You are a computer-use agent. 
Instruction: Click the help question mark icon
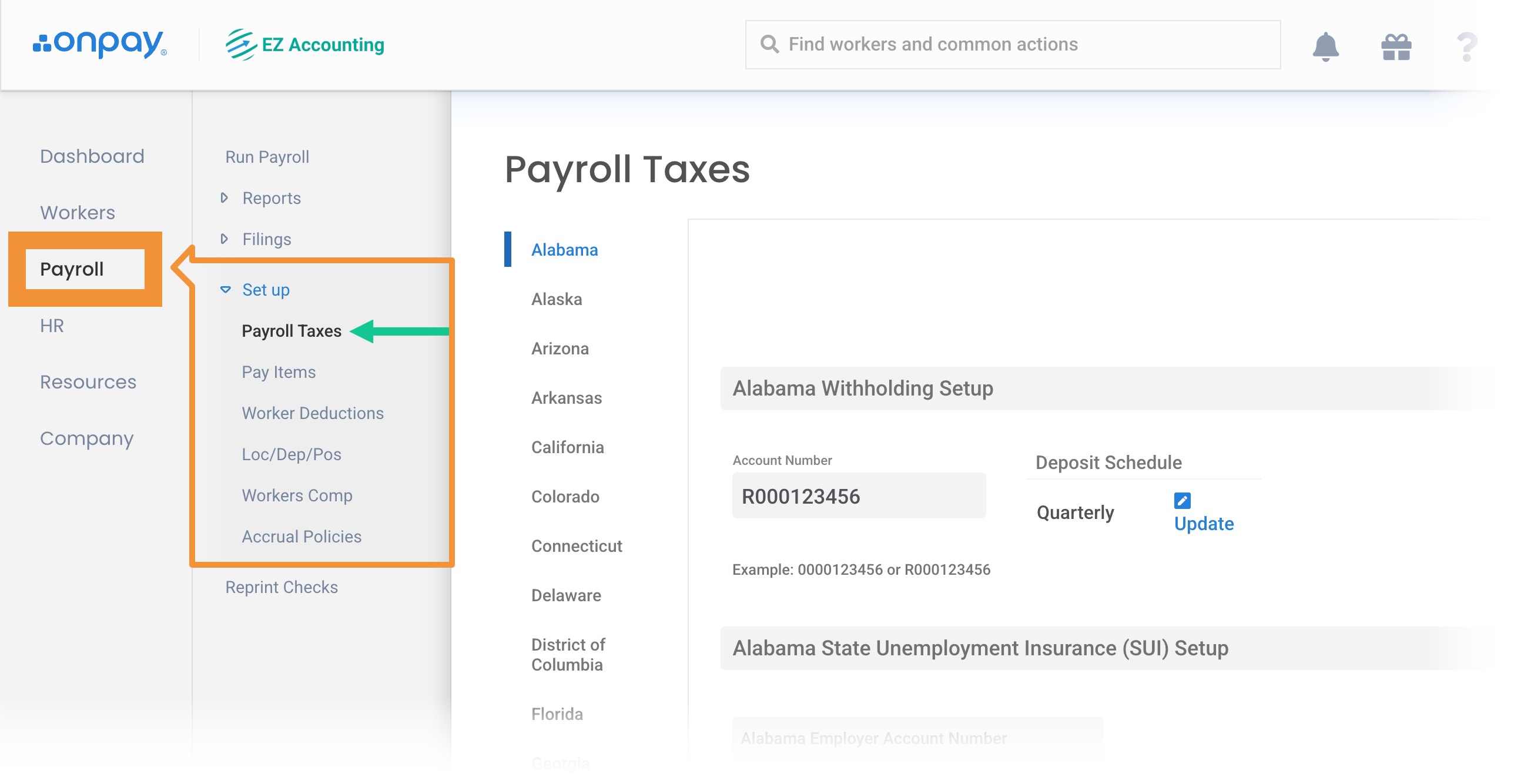(1467, 46)
